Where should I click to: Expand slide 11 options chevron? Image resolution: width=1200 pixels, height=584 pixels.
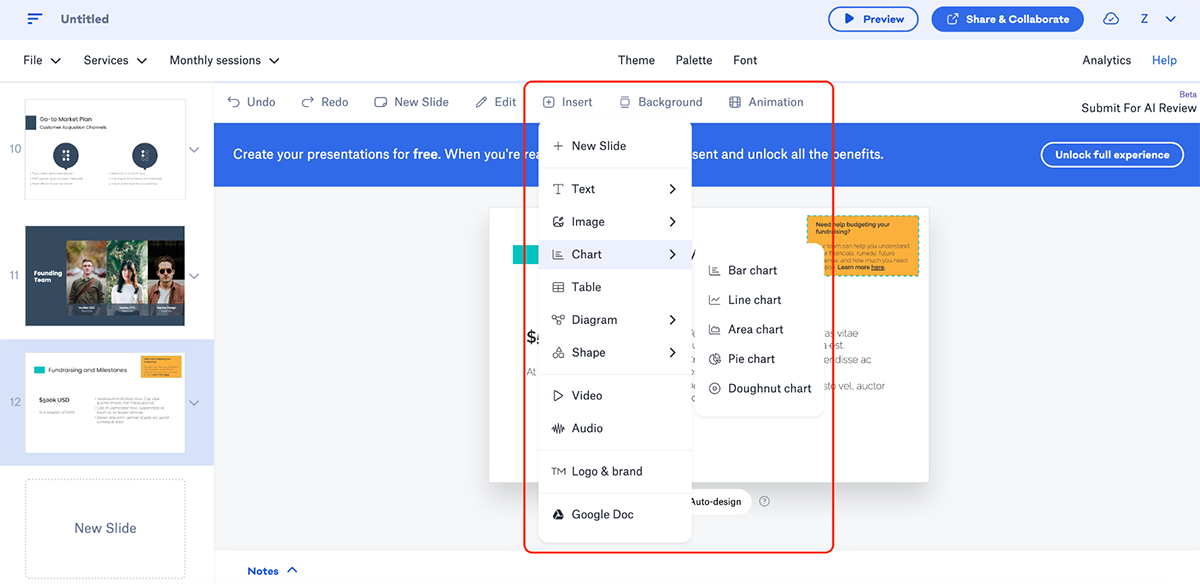click(x=194, y=276)
